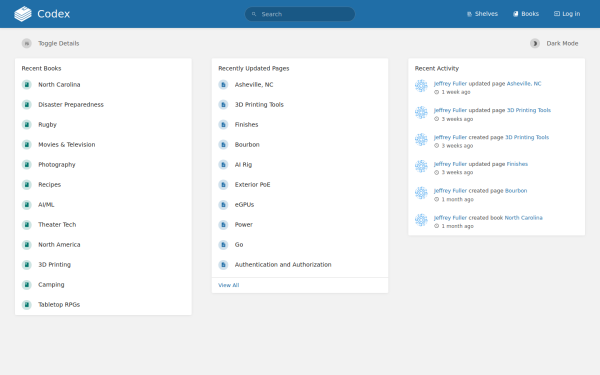Click the book icon next to North America
The image size is (600, 375).
pyautogui.click(x=26, y=245)
